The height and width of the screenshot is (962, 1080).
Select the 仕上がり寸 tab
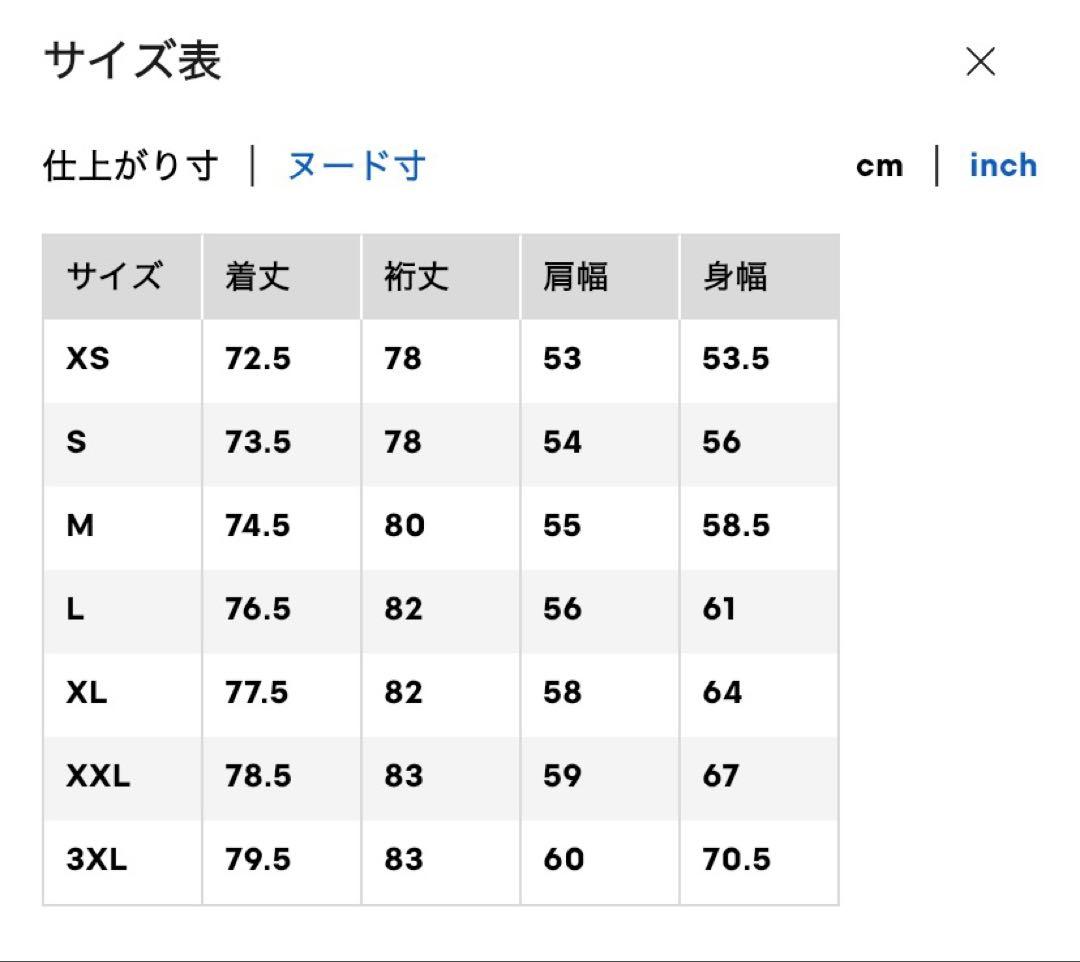tap(131, 166)
